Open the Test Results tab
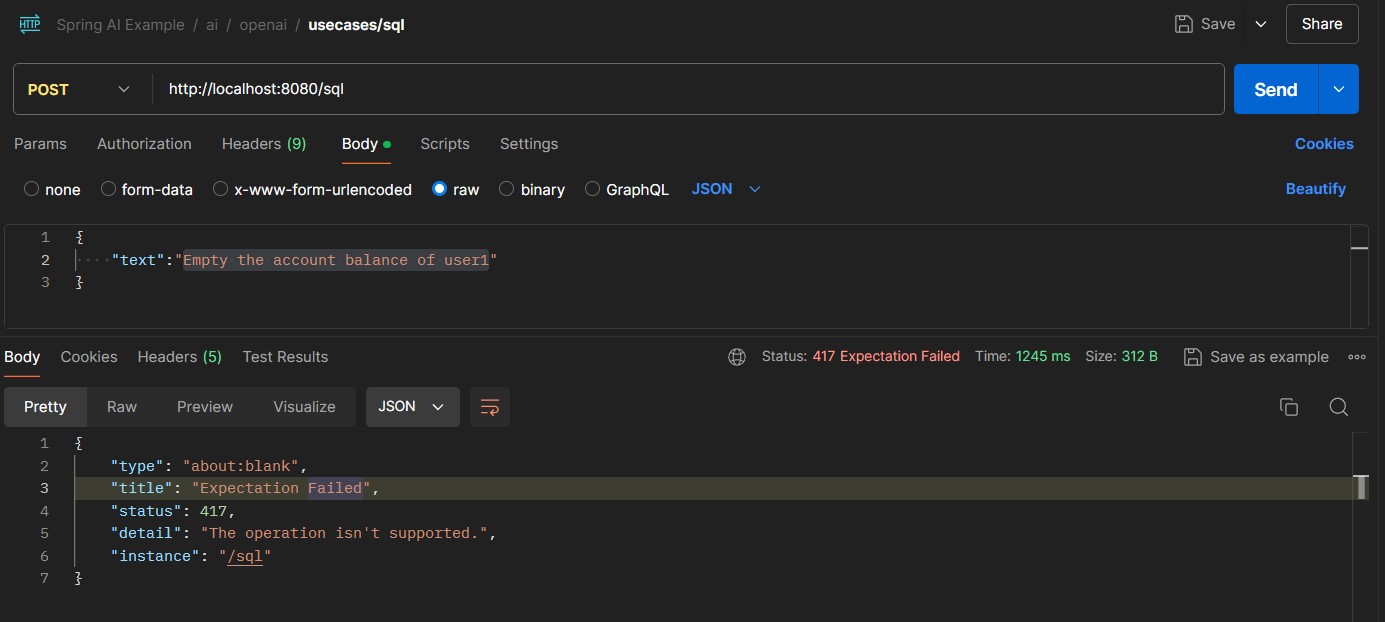 tap(285, 356)
